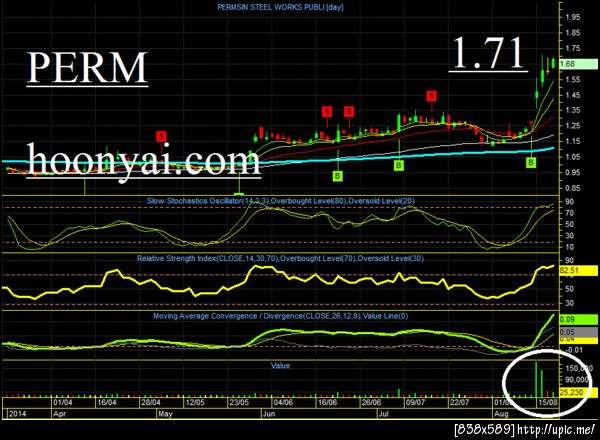Click the 1.35 price axis label
Image resolution: width=600 pixels, height=440 pixels.
tap(573, 110)
